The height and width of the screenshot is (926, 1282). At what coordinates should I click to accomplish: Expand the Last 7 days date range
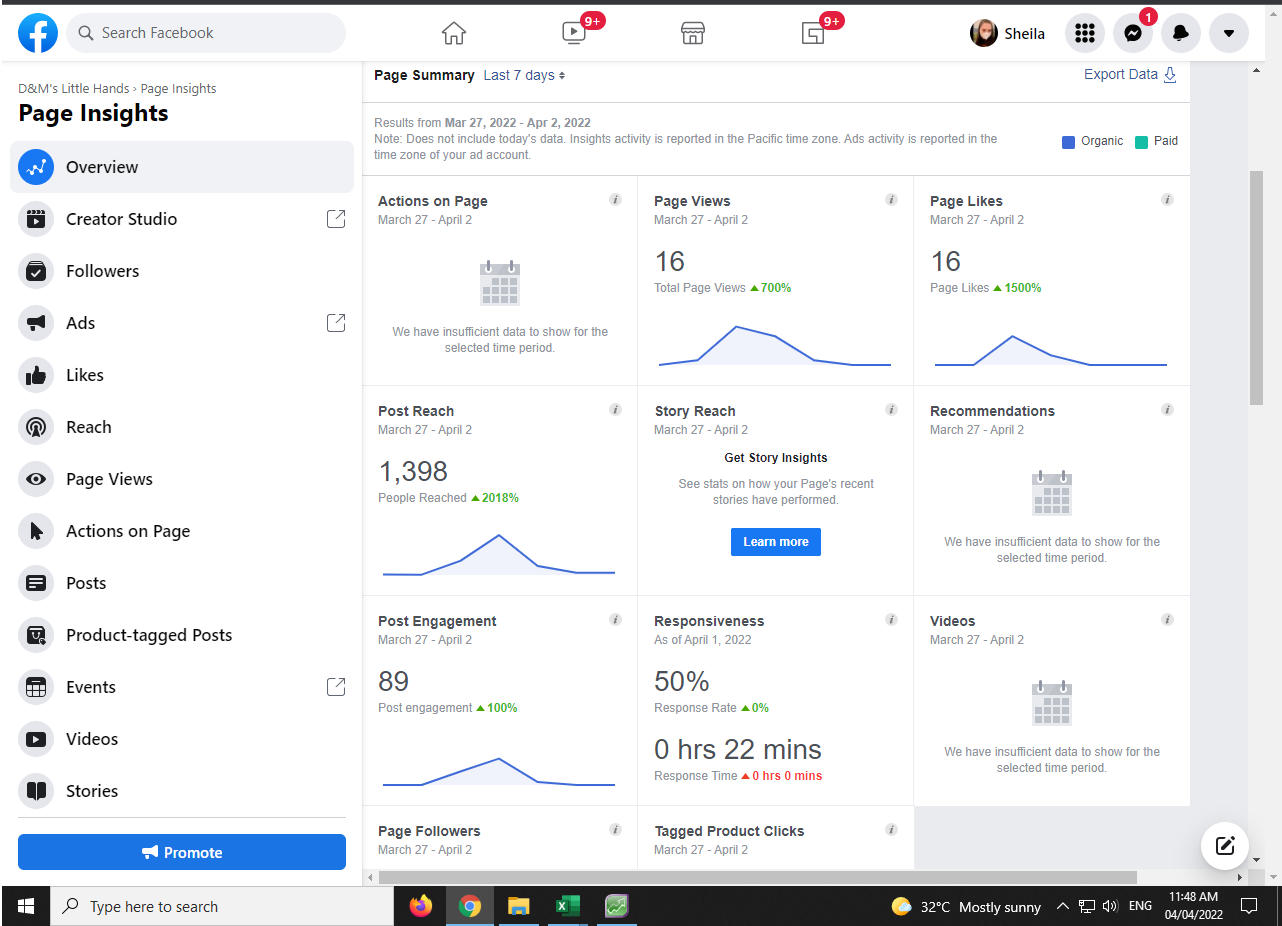[524, 75]
